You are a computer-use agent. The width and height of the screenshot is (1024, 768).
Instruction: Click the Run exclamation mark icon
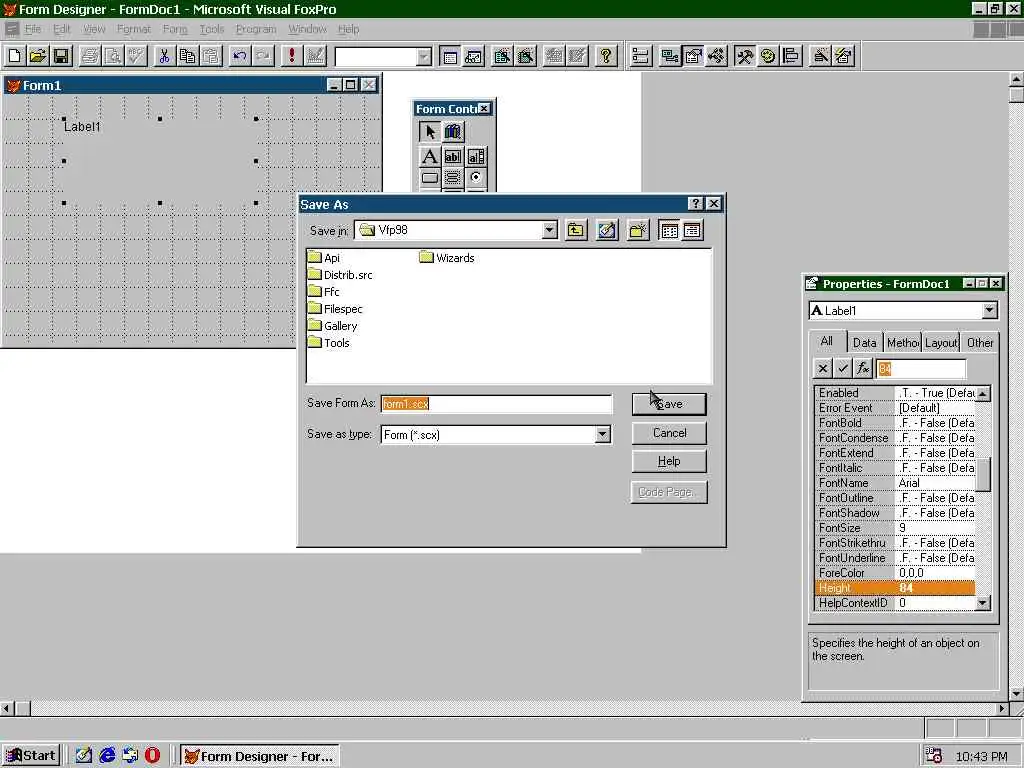pyautogui.click(x=291, y=56)
